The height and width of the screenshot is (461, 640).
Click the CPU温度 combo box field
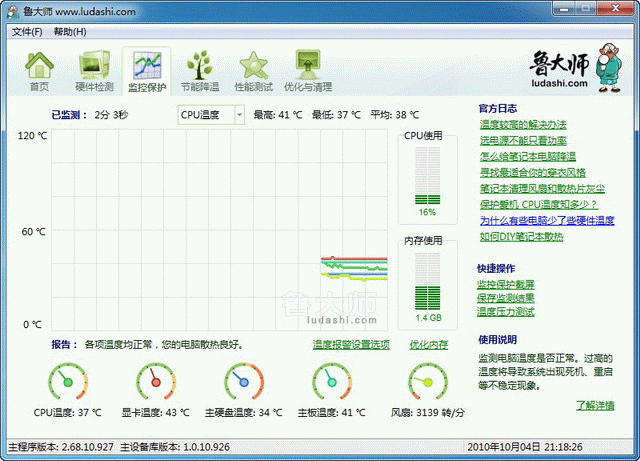[211, 115]
